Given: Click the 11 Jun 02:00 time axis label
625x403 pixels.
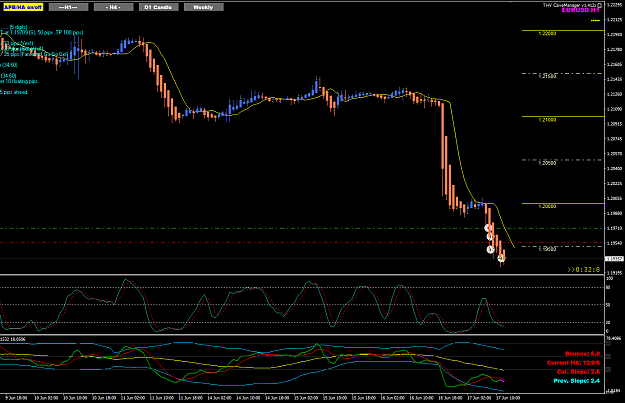Looking at the screenshot, I should 133,398.
